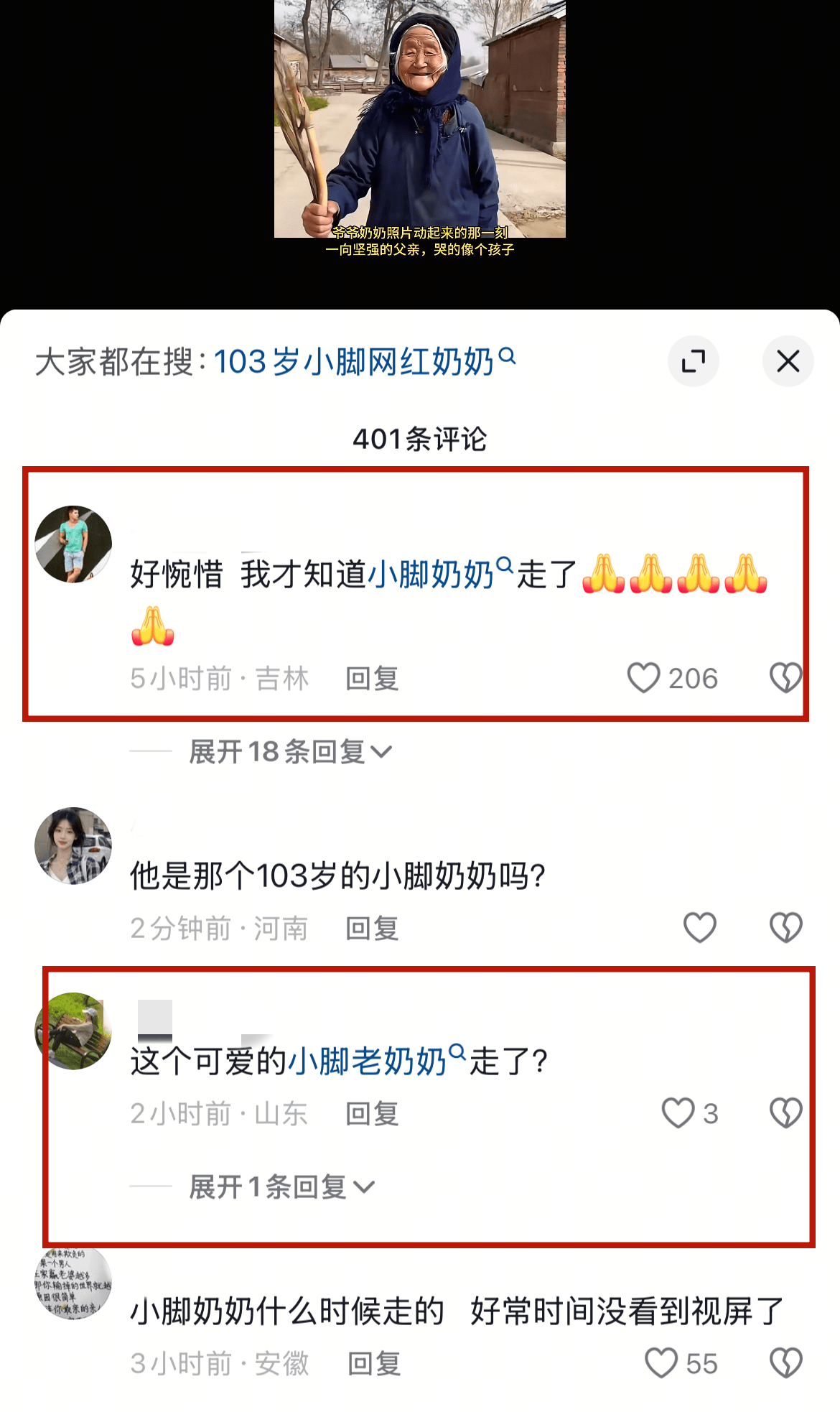Tap broken heart on 山东 comment
This screenshot has height=1412, width=840.
click(785, 1113)
